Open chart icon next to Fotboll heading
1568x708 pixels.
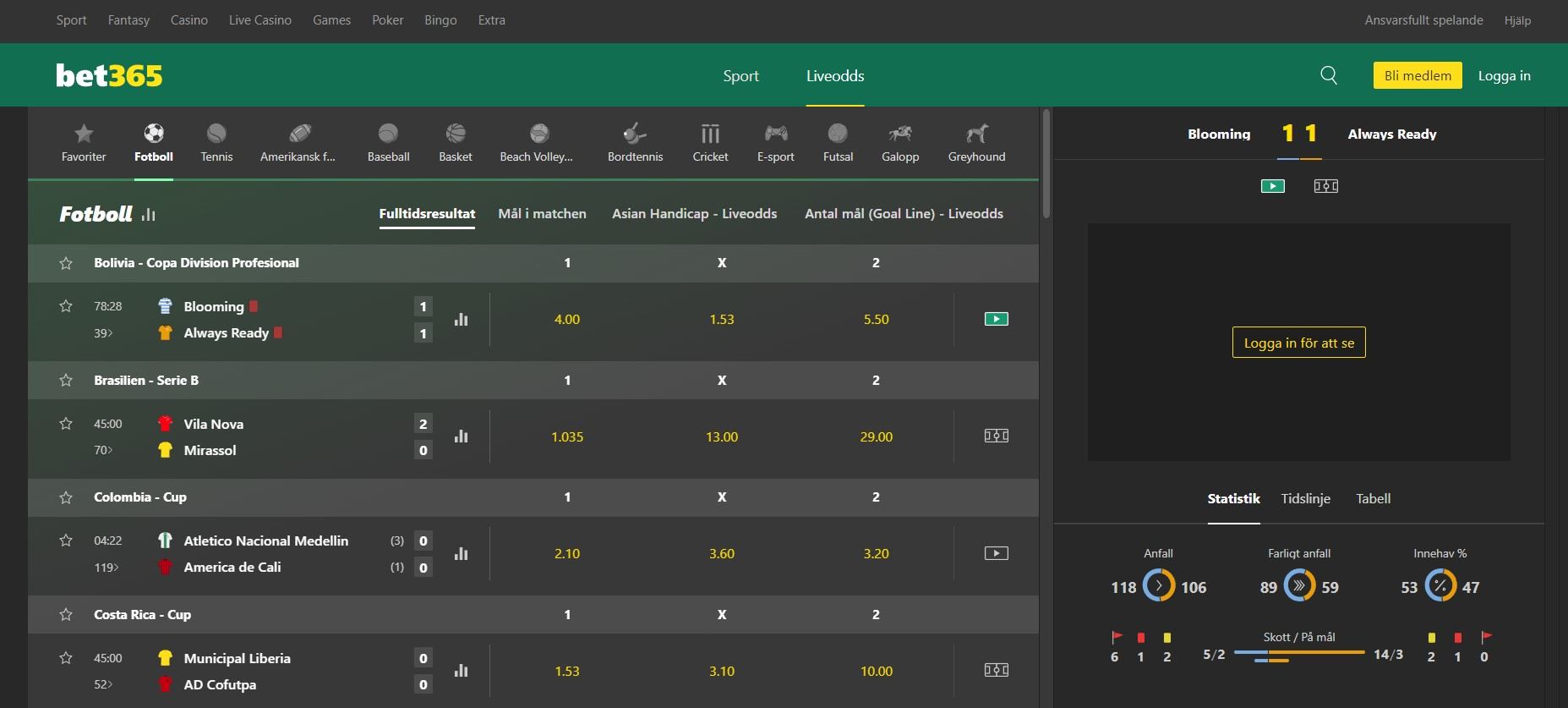click(x=149, y=215)
